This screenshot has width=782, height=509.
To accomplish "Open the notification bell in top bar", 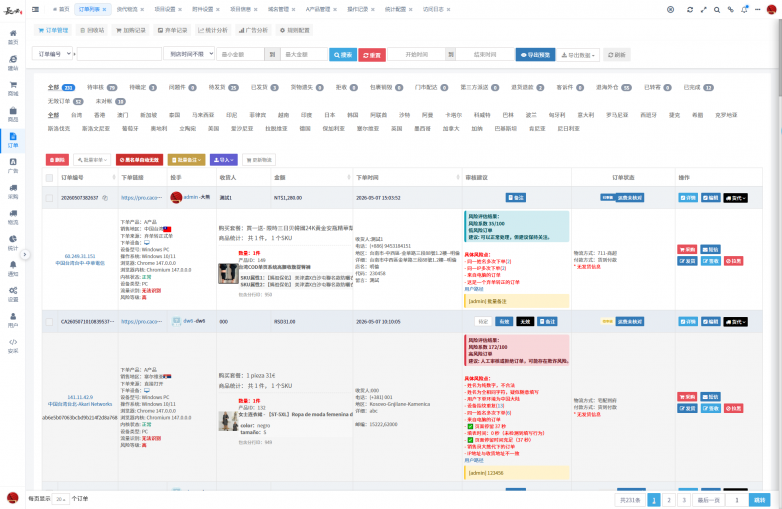I will coord(744,9).
